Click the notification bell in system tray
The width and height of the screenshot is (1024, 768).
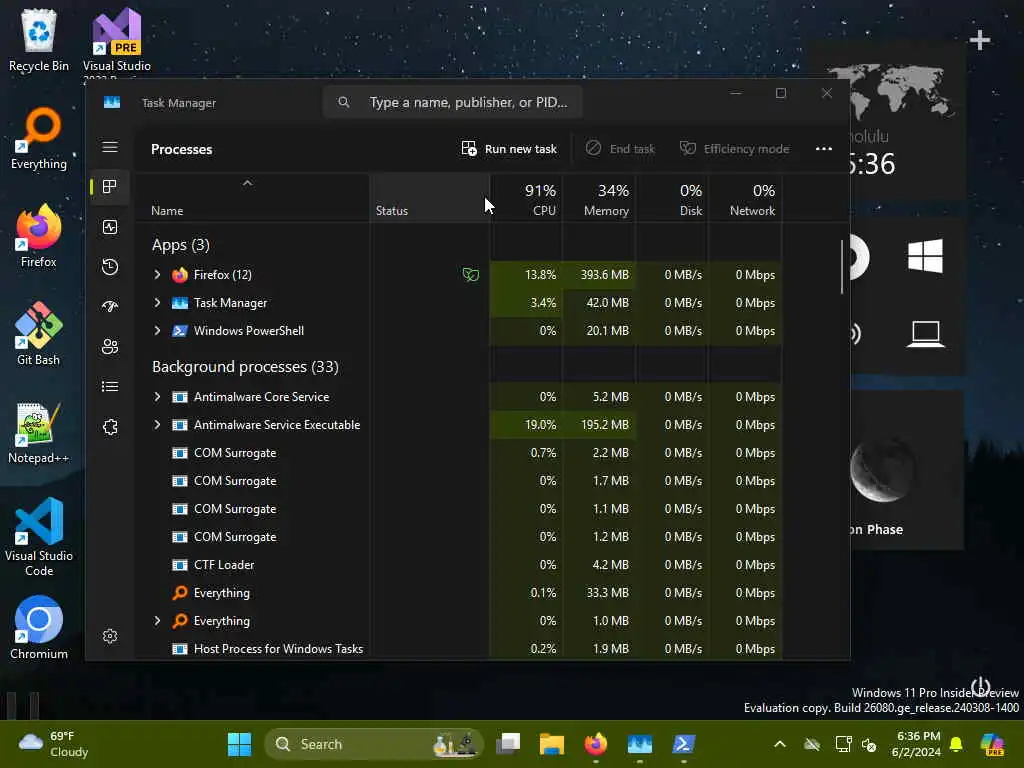(x=956, y=744)
